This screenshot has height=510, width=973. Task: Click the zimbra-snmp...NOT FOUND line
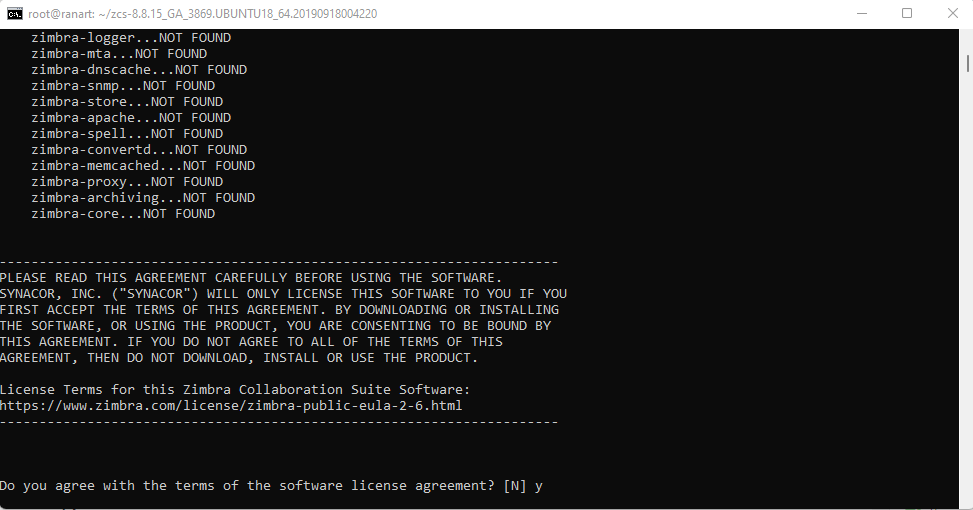coord(123,86)
